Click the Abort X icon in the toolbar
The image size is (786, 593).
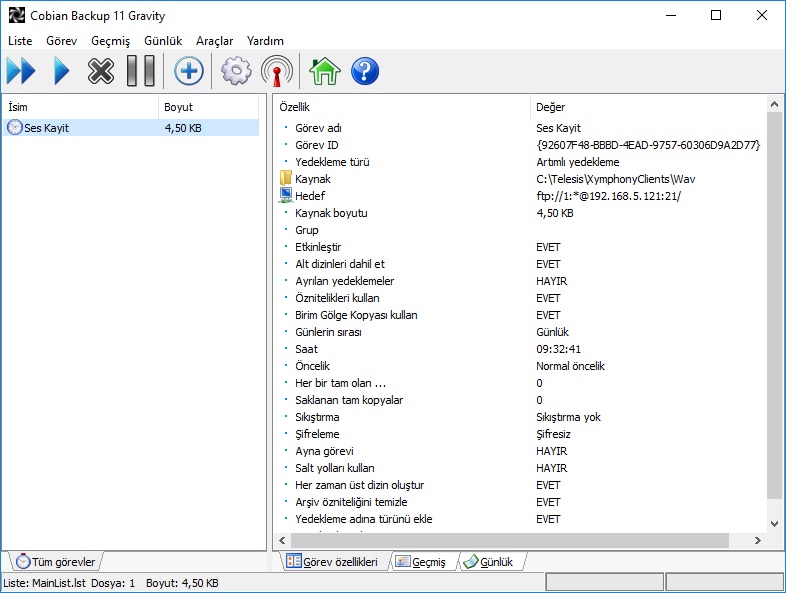(101, 71)
